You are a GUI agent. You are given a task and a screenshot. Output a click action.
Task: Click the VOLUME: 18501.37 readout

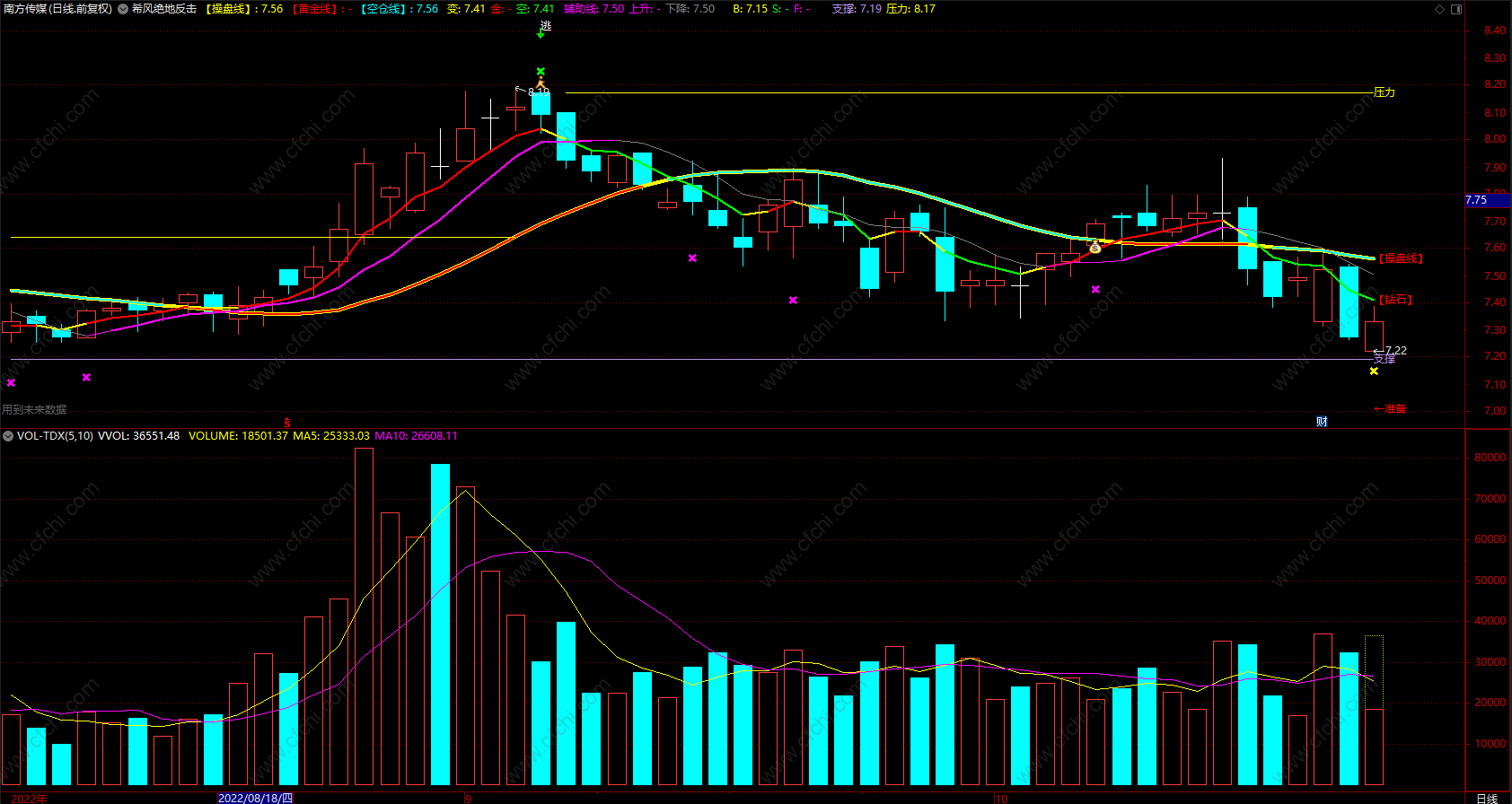pos(238,436)
